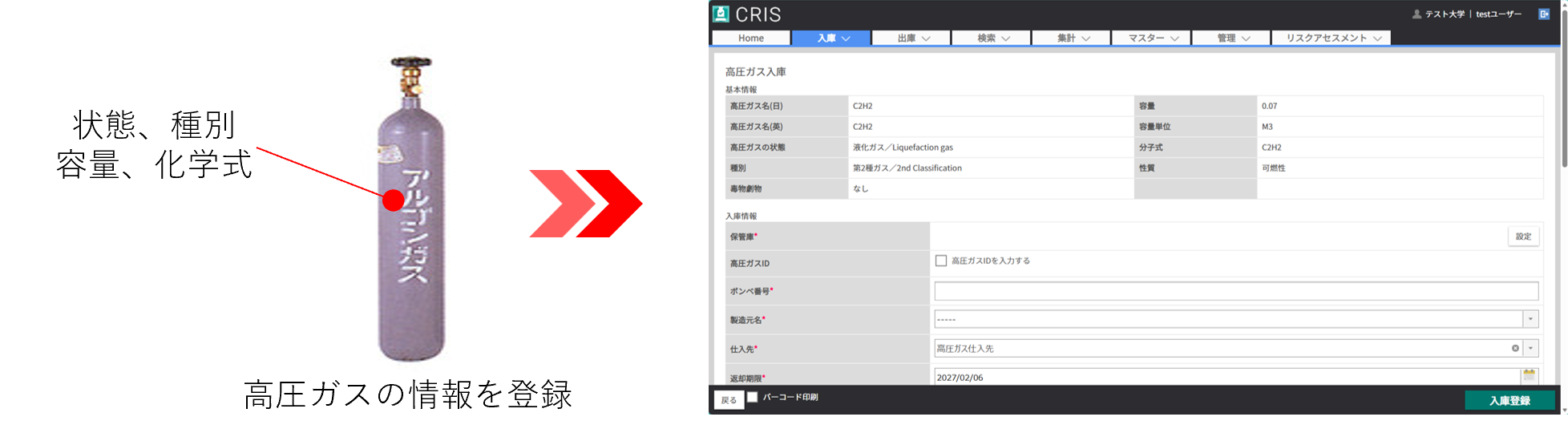Check the 高圧ガスIDを入力する checkbox
Viewport: 1568px width, 437px height.
(941, 261)
